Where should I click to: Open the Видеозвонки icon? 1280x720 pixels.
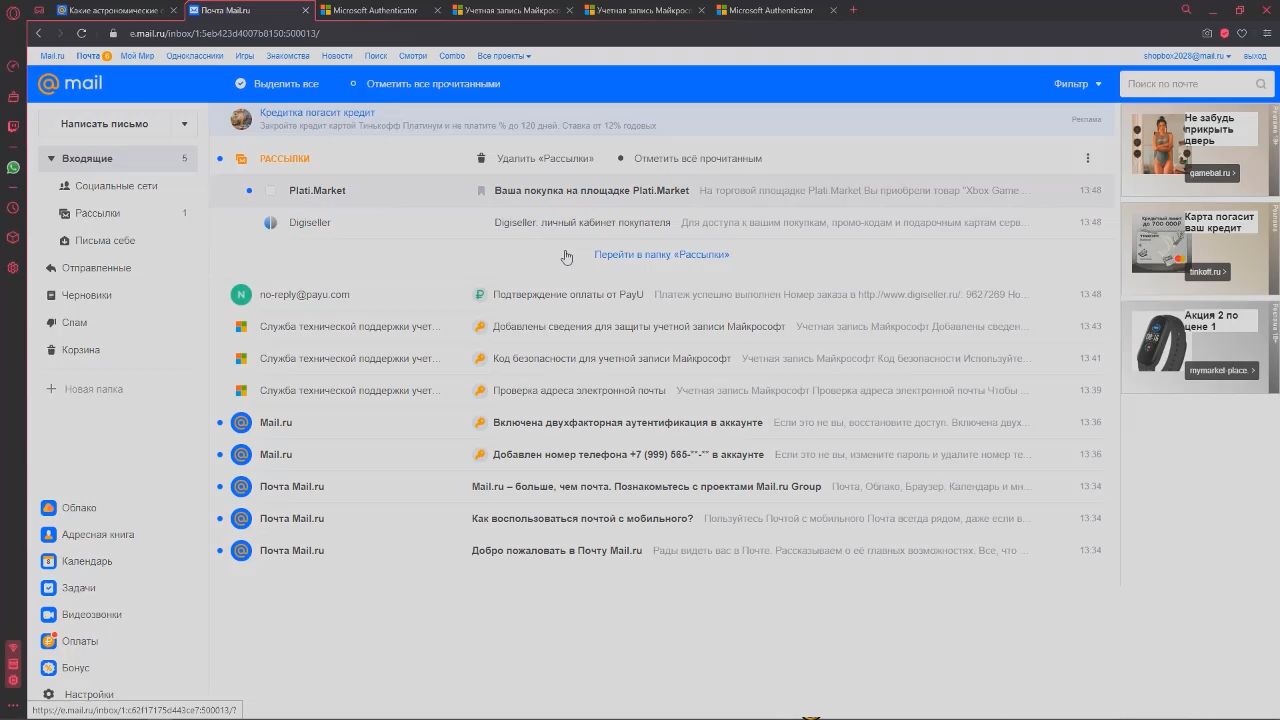point(48,615)
